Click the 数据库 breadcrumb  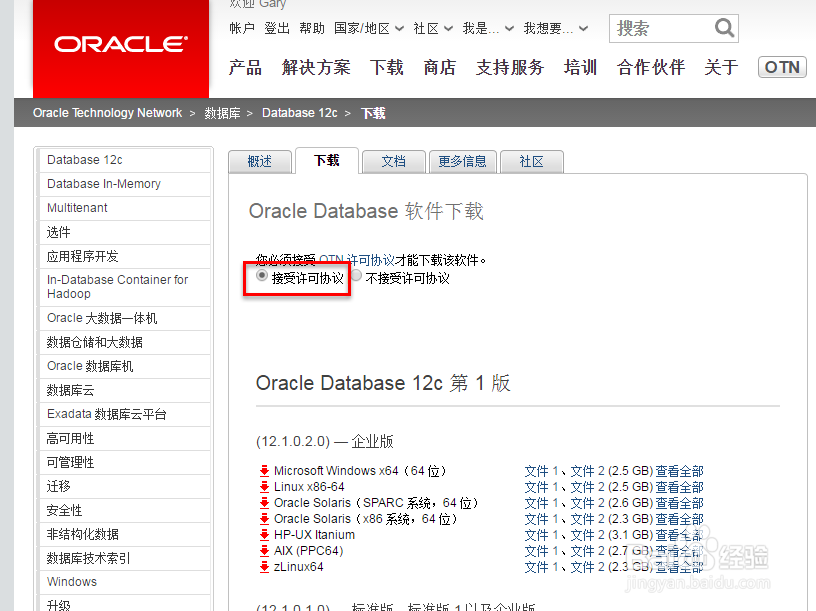[x=222, y=113]
